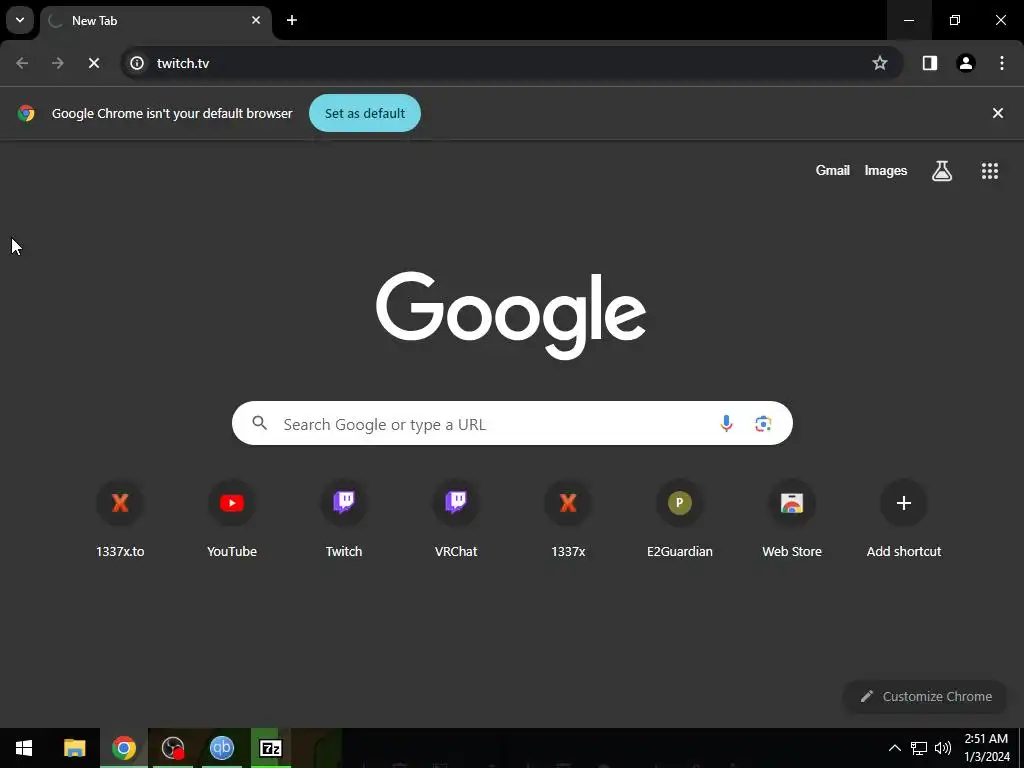
Task: Open the Windows Start menu
Action: click(24, 748)
